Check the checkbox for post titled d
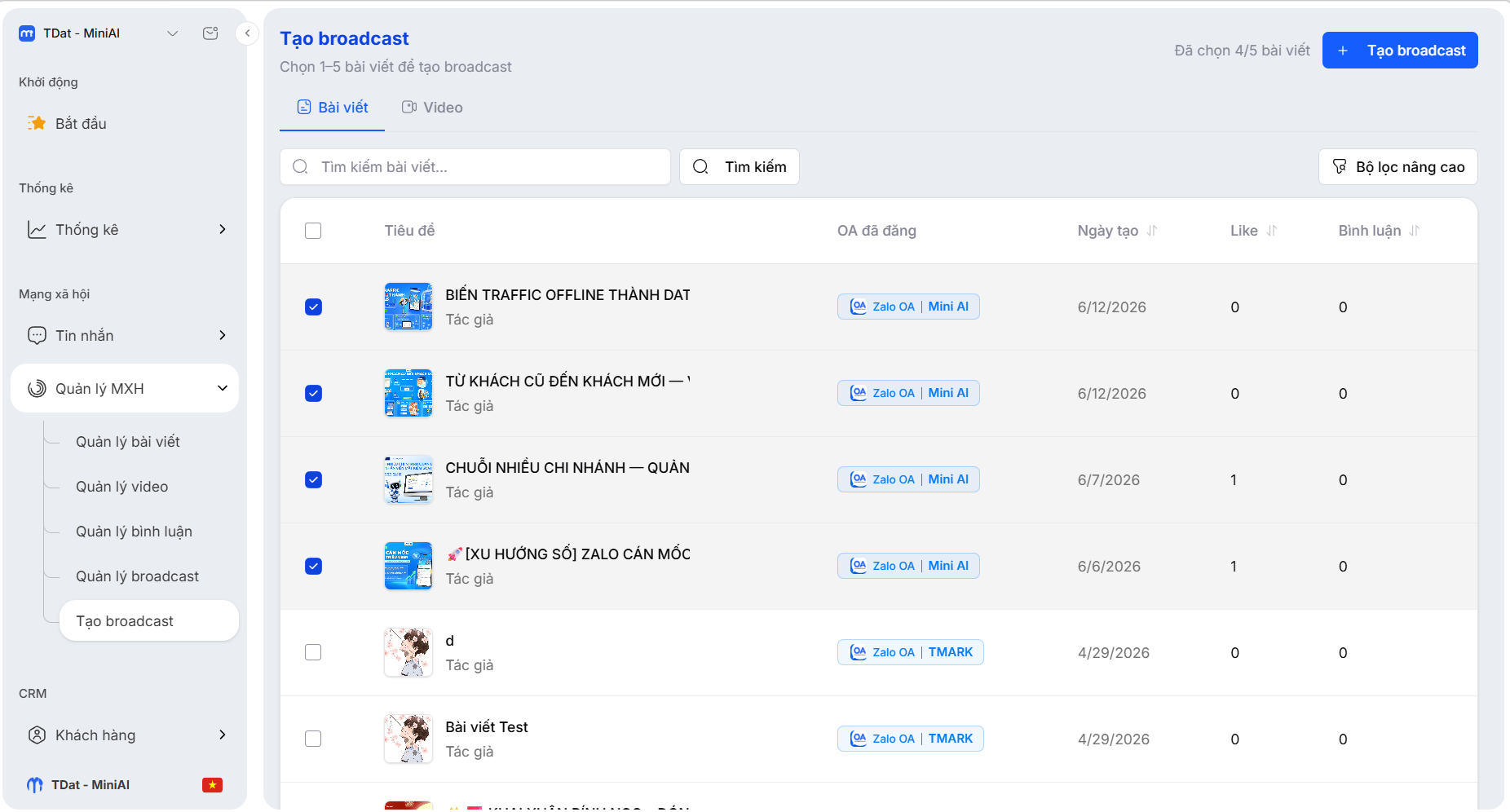Image resolution: width=1510 pixels, height=812 pixels. click(x=313, y=653)
